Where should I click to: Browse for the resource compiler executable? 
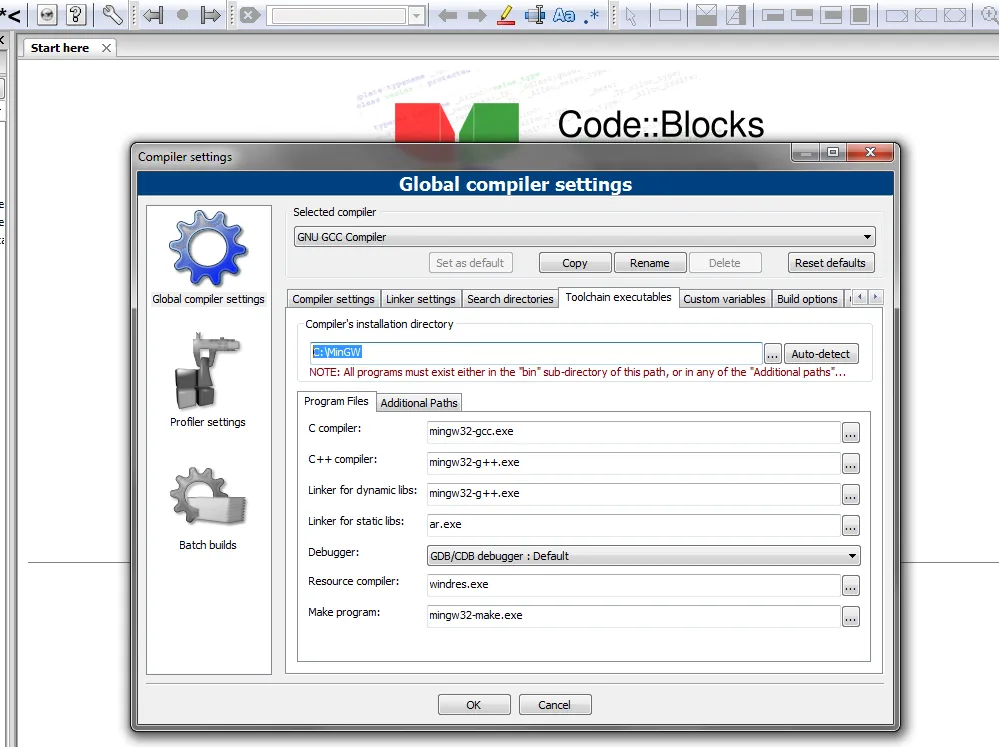point(851,586)
